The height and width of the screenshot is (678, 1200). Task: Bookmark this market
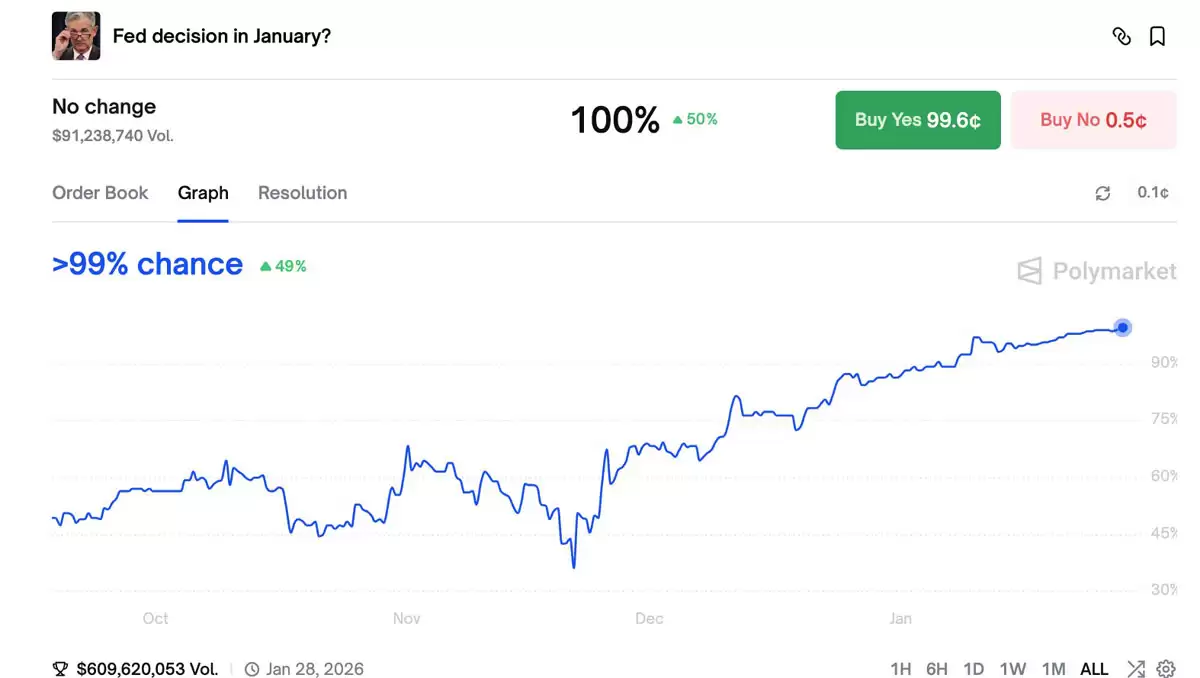[x=1157, y=36]
